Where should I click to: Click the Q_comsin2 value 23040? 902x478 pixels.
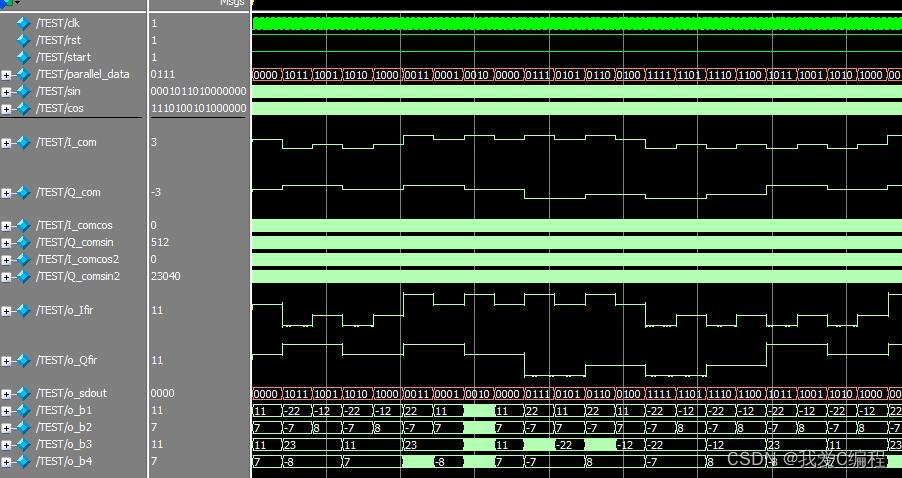(x=166, y=276)
